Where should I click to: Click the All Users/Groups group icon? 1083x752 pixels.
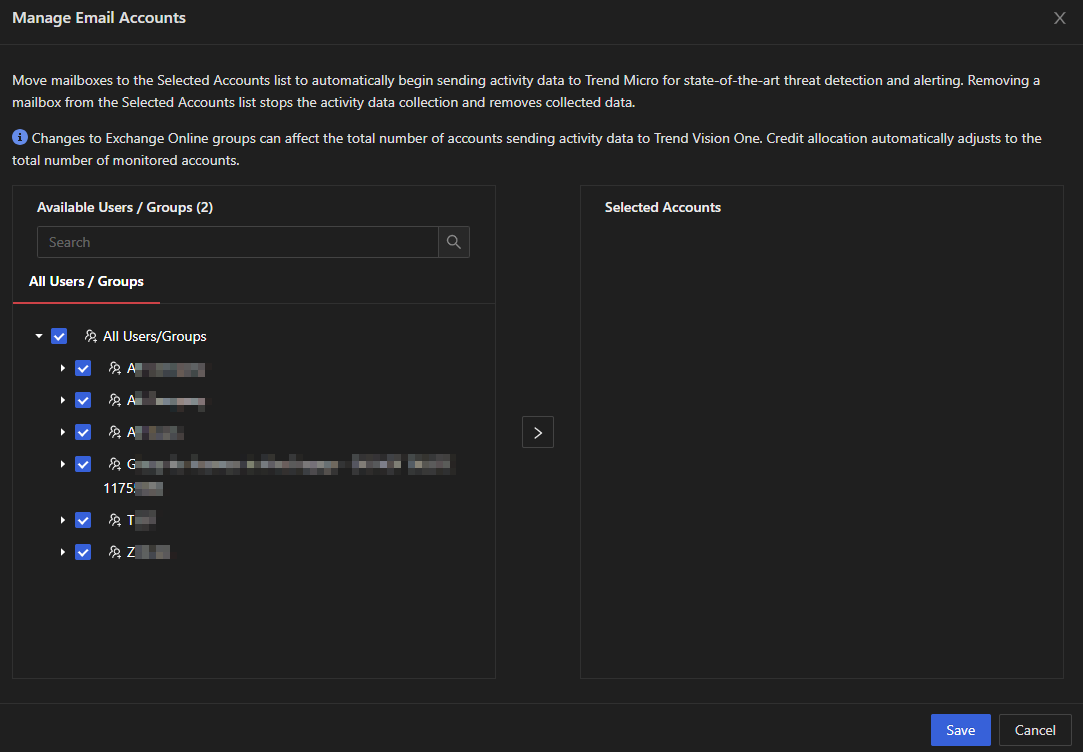click(x=91, y=337)
